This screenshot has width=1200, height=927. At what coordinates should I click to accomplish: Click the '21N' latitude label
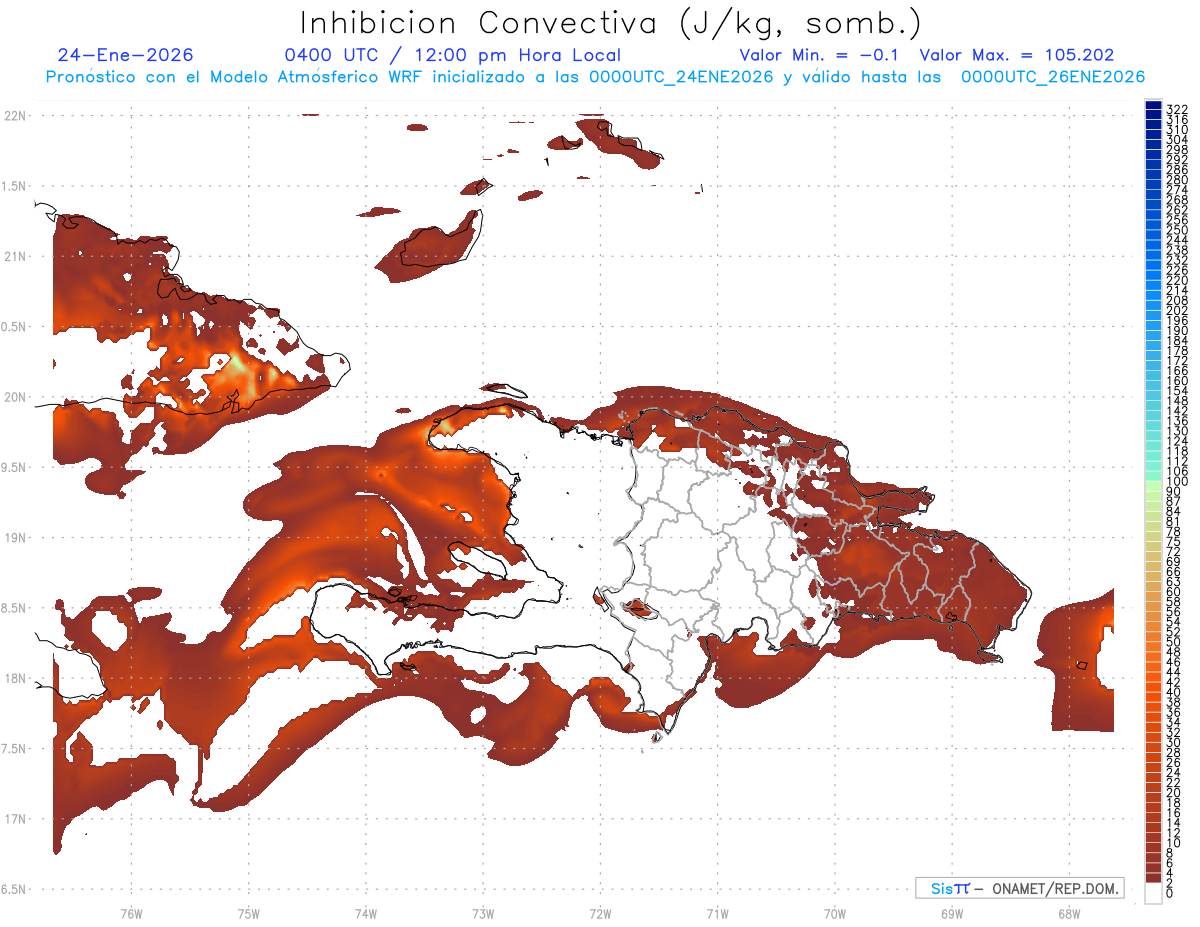click(x=15, y=257)
